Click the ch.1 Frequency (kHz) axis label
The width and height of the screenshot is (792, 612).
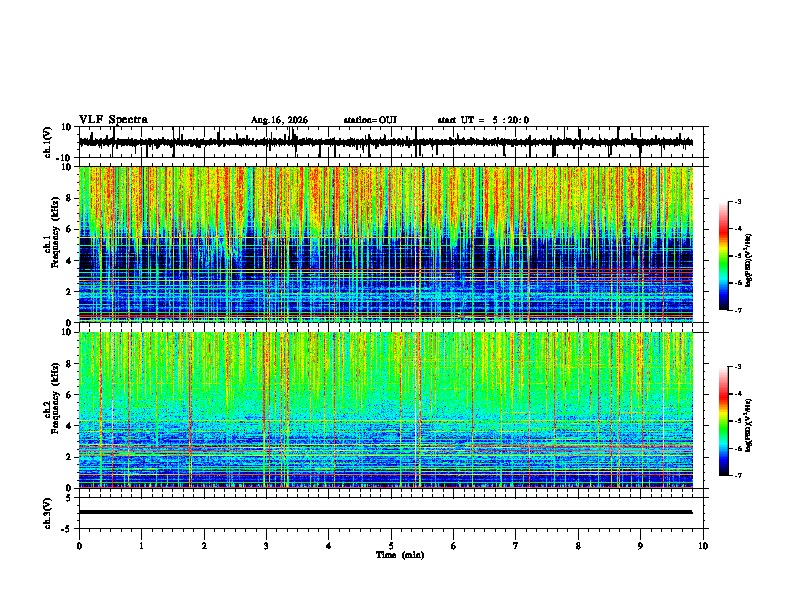click(53, 244)
